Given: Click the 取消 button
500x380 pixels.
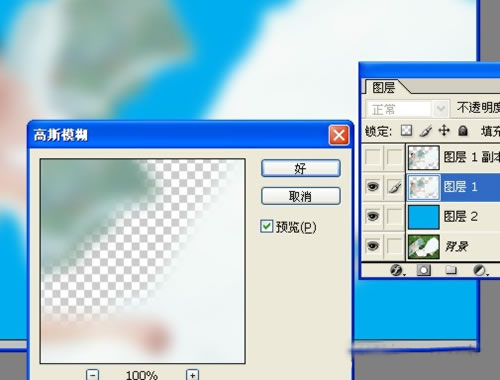Looking at the screenshot, I should [301, 196].
